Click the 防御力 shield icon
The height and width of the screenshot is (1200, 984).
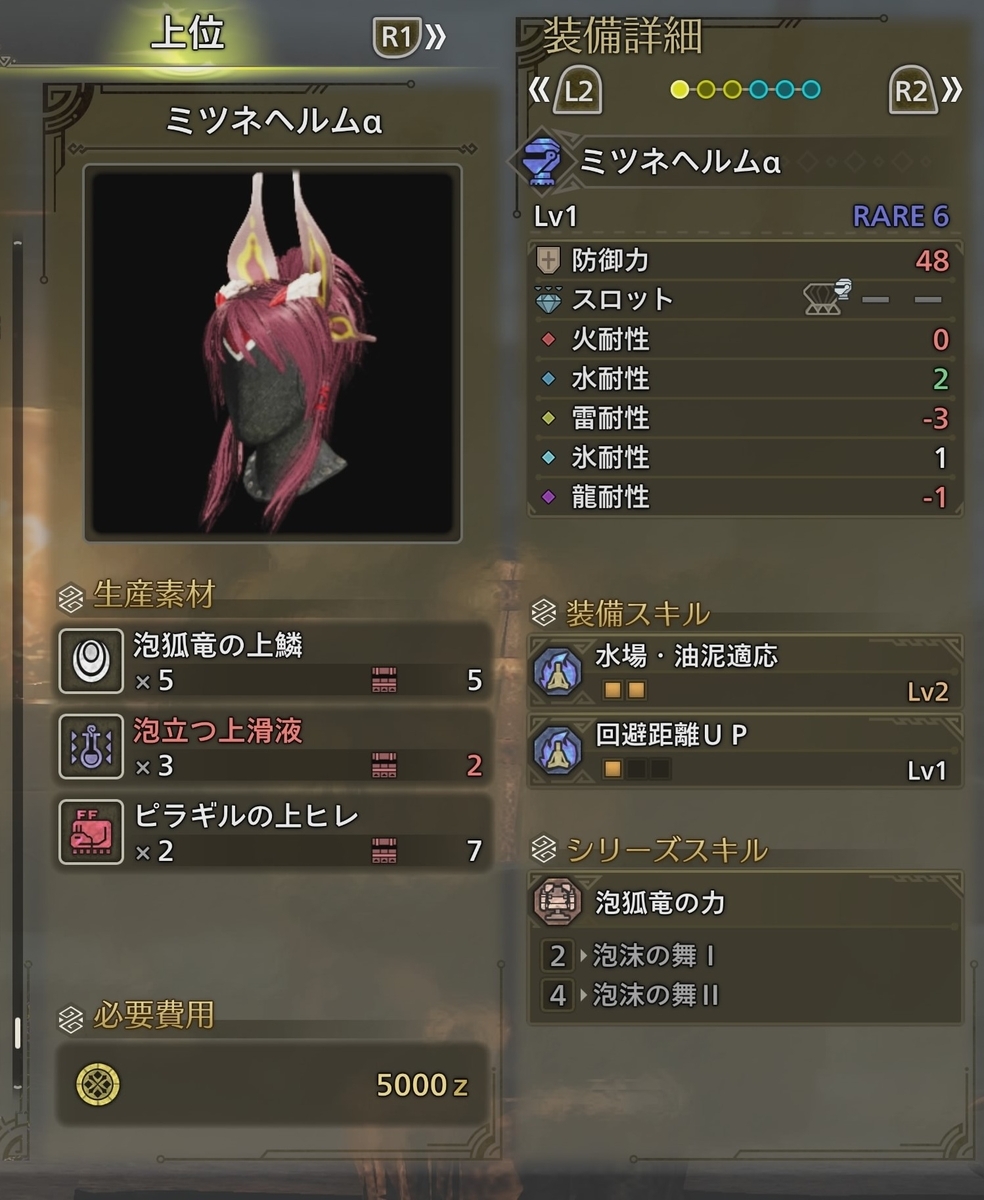pos(549,261)
